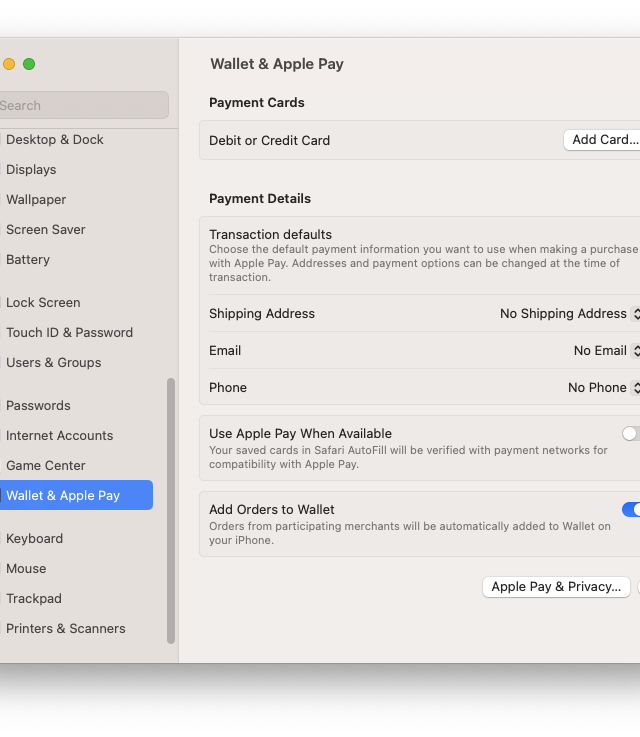The height and width of the screenshot is (737, 640).
Task: Open the Email selection dropdown
Action: [x=606, y=351]
